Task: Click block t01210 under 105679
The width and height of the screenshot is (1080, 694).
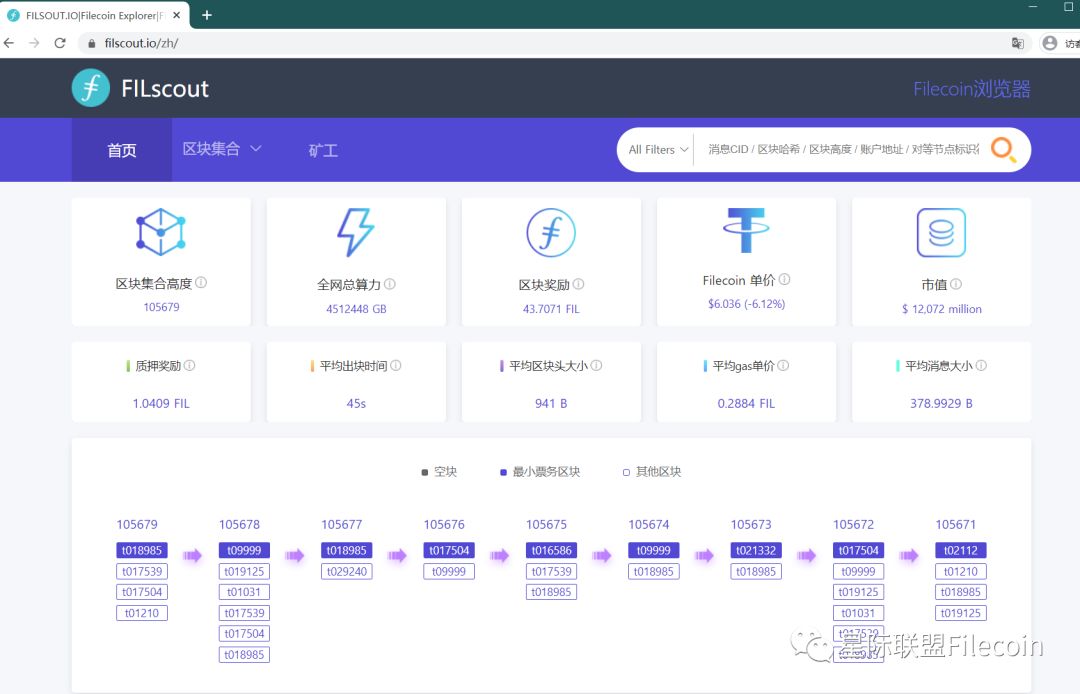Action: click(x=142, y=613)
